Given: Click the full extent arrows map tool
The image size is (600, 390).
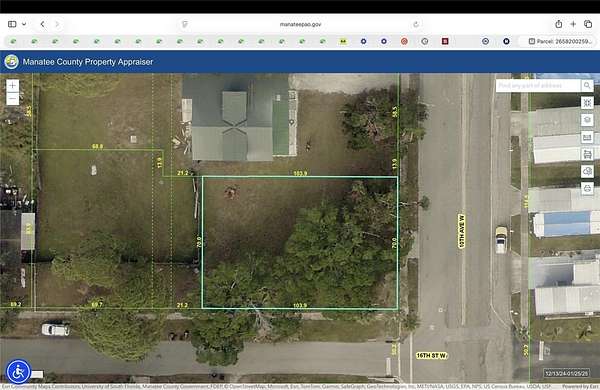Looking at the screenshot, I should coord(587,103).
